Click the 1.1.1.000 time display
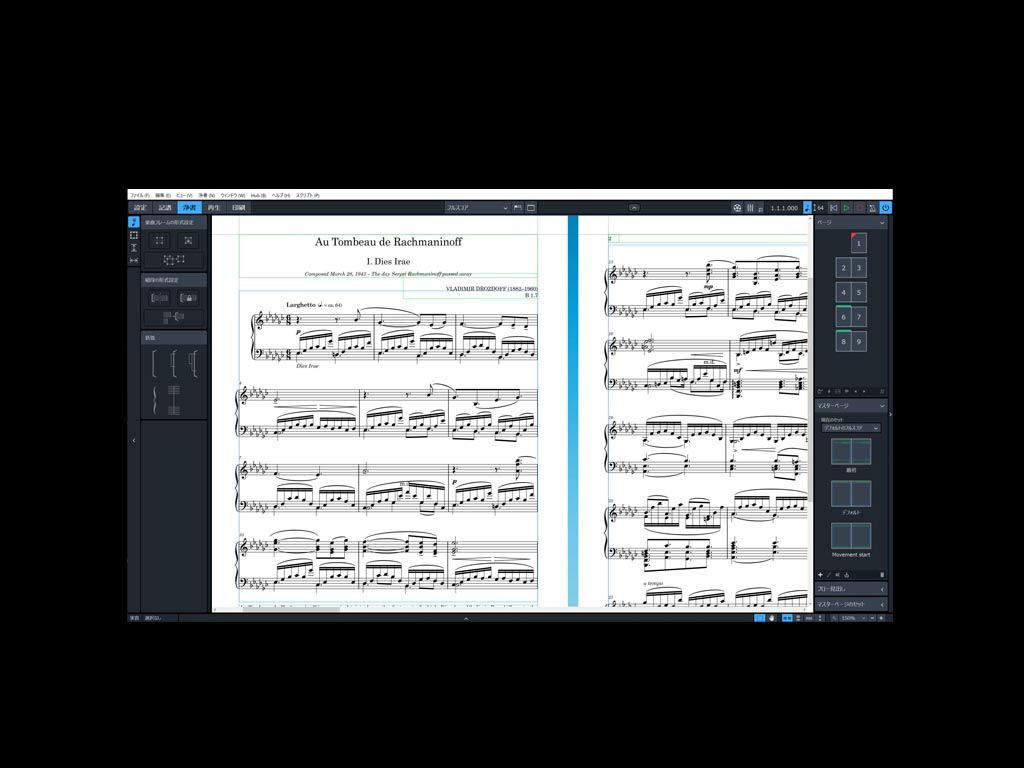Viewport: 1024px width, 768px height. tap(784, 208)
